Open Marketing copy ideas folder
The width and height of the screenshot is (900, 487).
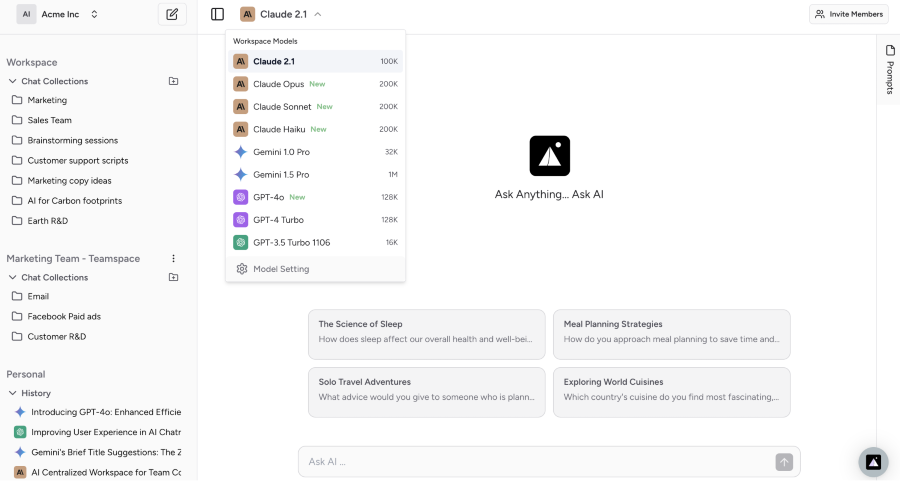click(x=69, y=180)
